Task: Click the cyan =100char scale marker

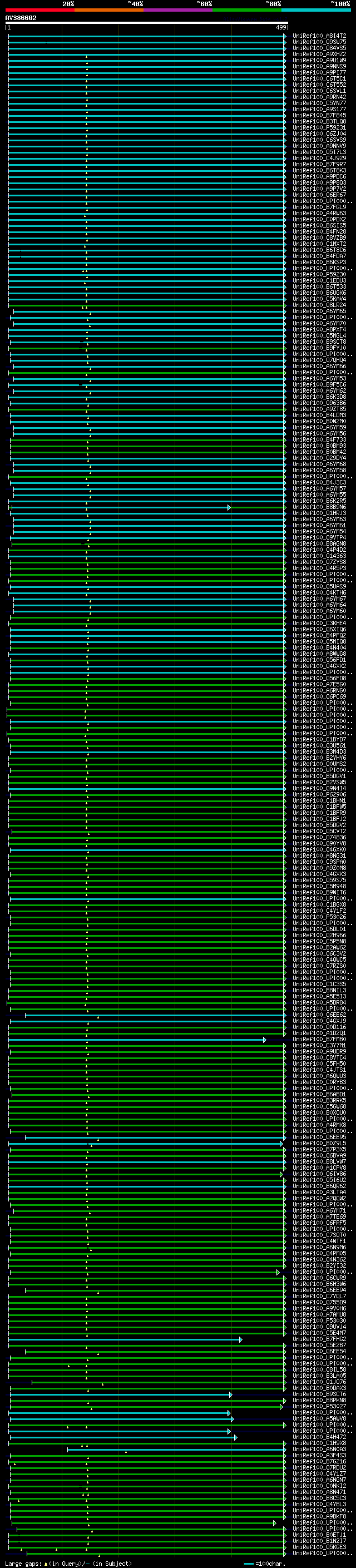Action: [x=248, y=1564]
